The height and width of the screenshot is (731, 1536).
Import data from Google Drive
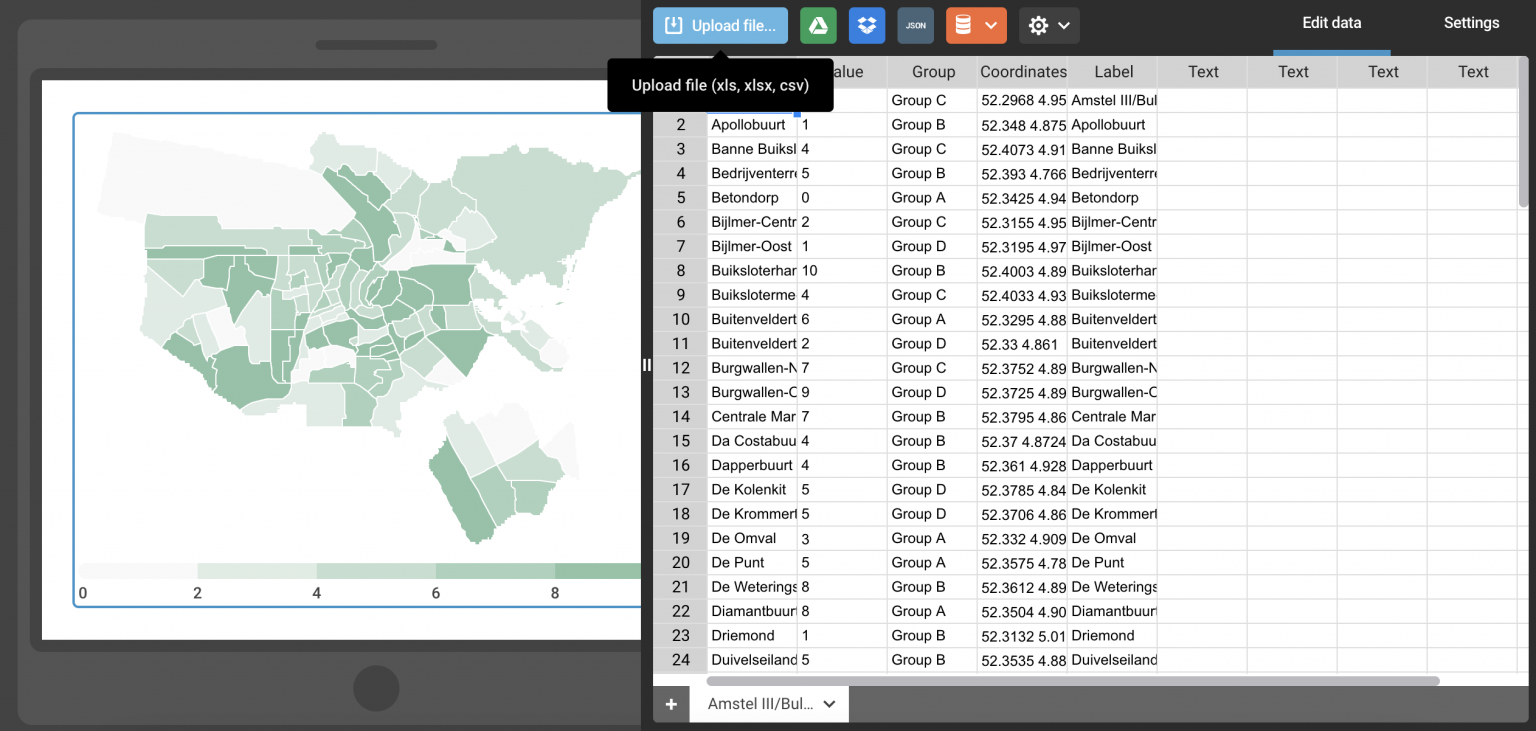click(818, 25)
